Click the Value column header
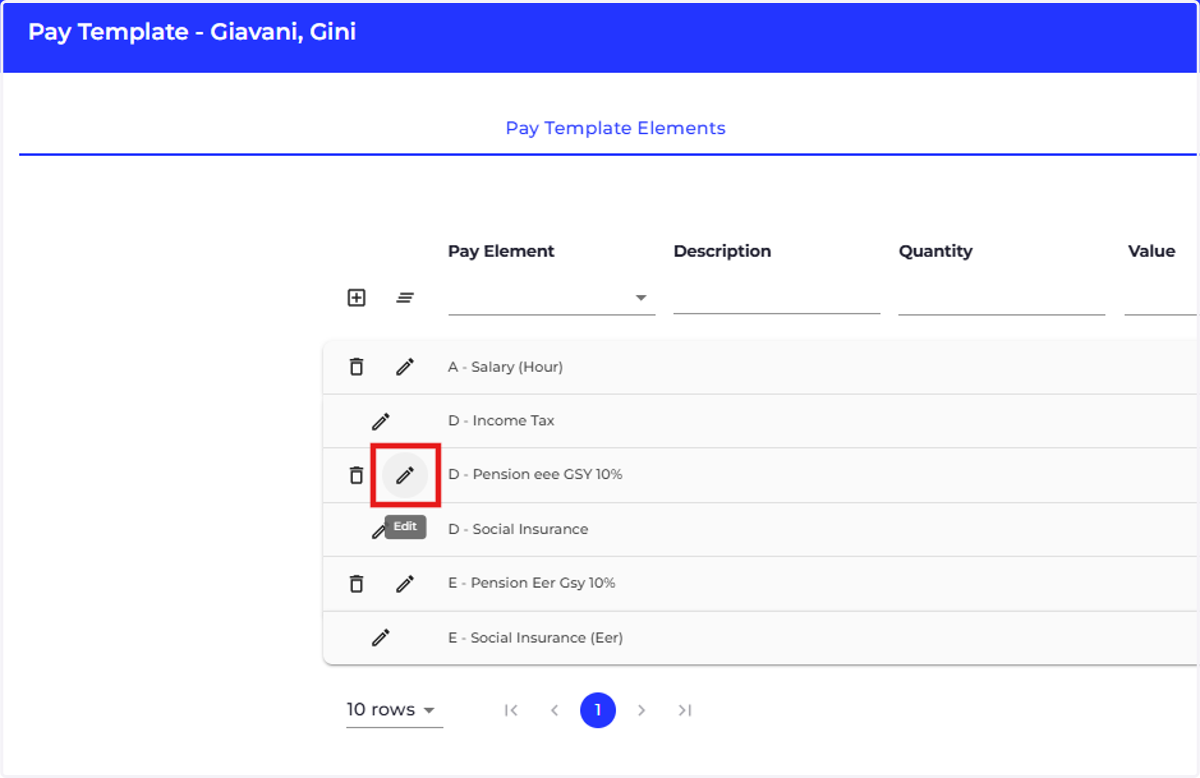Screen dimensions: 1200x778 point(1151,251)
